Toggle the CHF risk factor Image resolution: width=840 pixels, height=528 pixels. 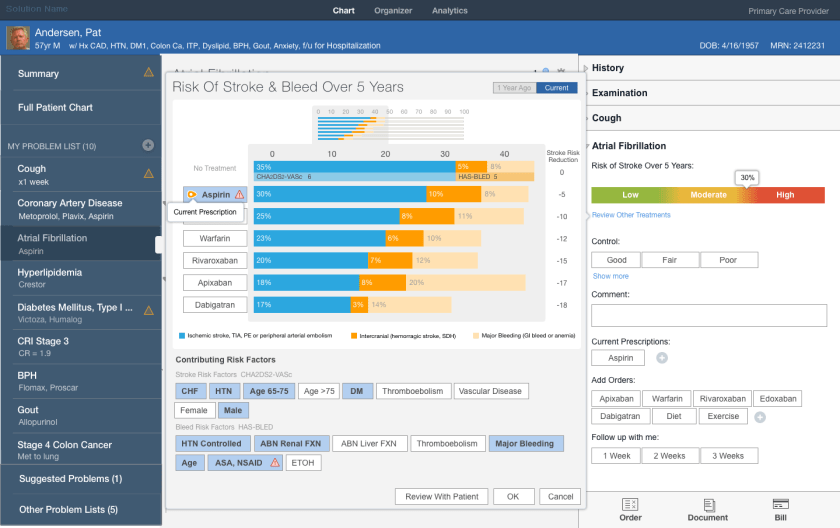pyautogui.click(x=189, y=392)
